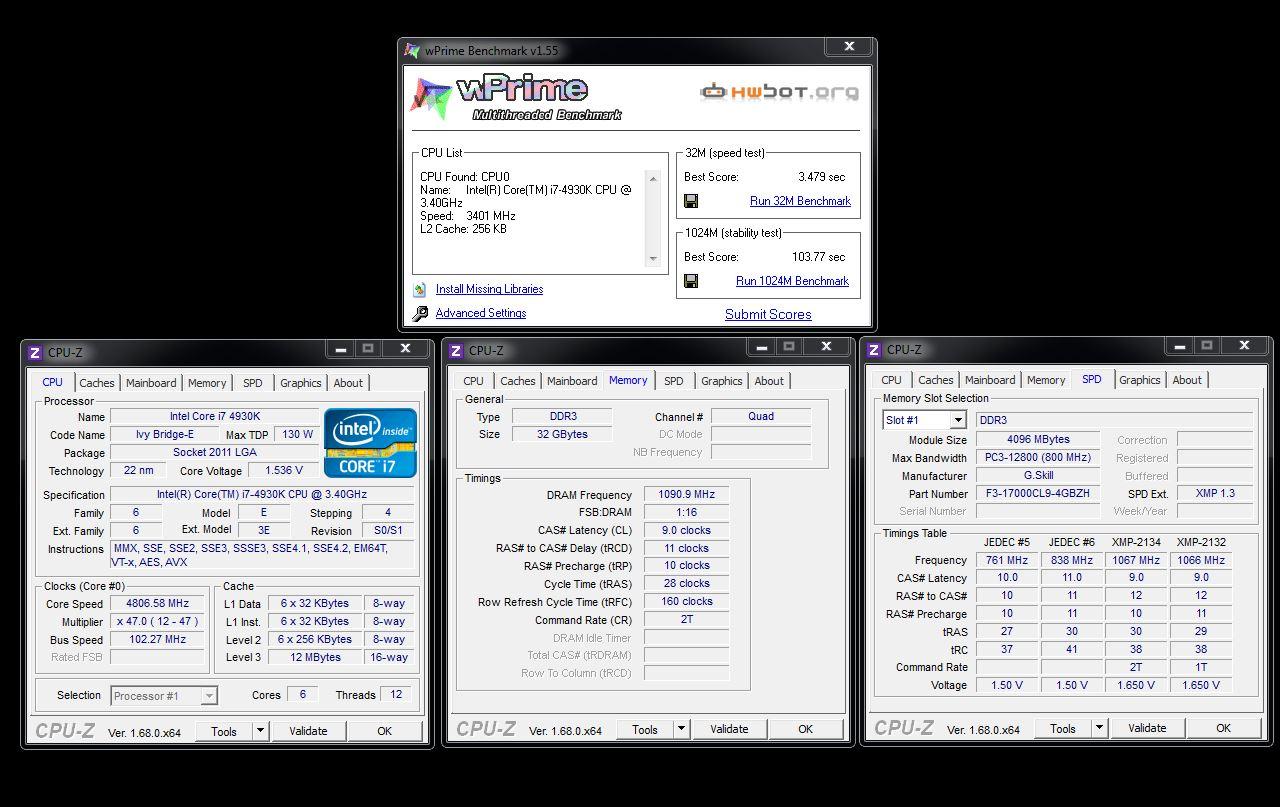The height and width of the screenshot is (807, 1280).
Task: Switch to Mainboard tab in the CPU window
Action: [x=151, y=383]
